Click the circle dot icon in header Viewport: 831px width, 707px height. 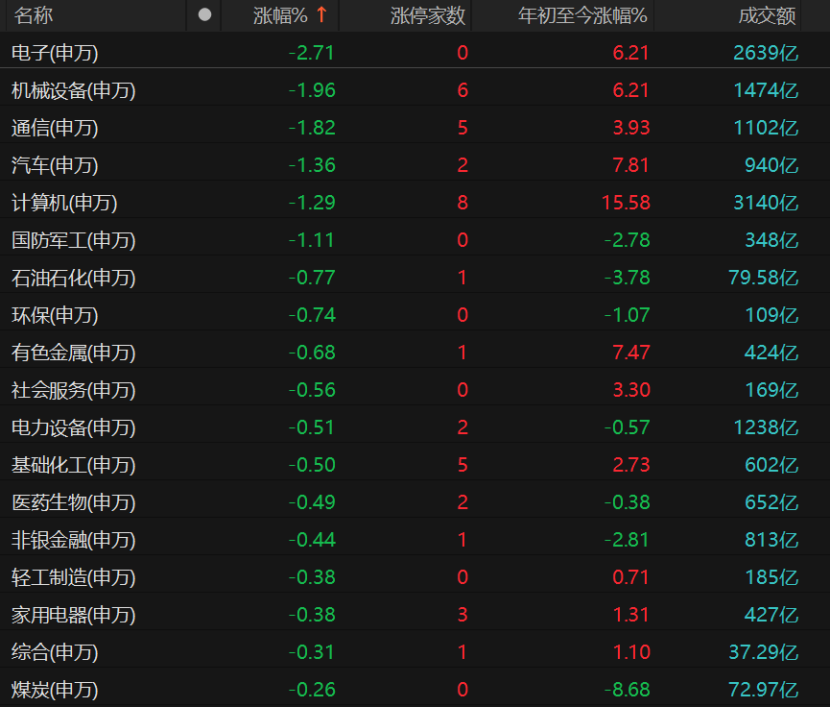click(205, 15)
